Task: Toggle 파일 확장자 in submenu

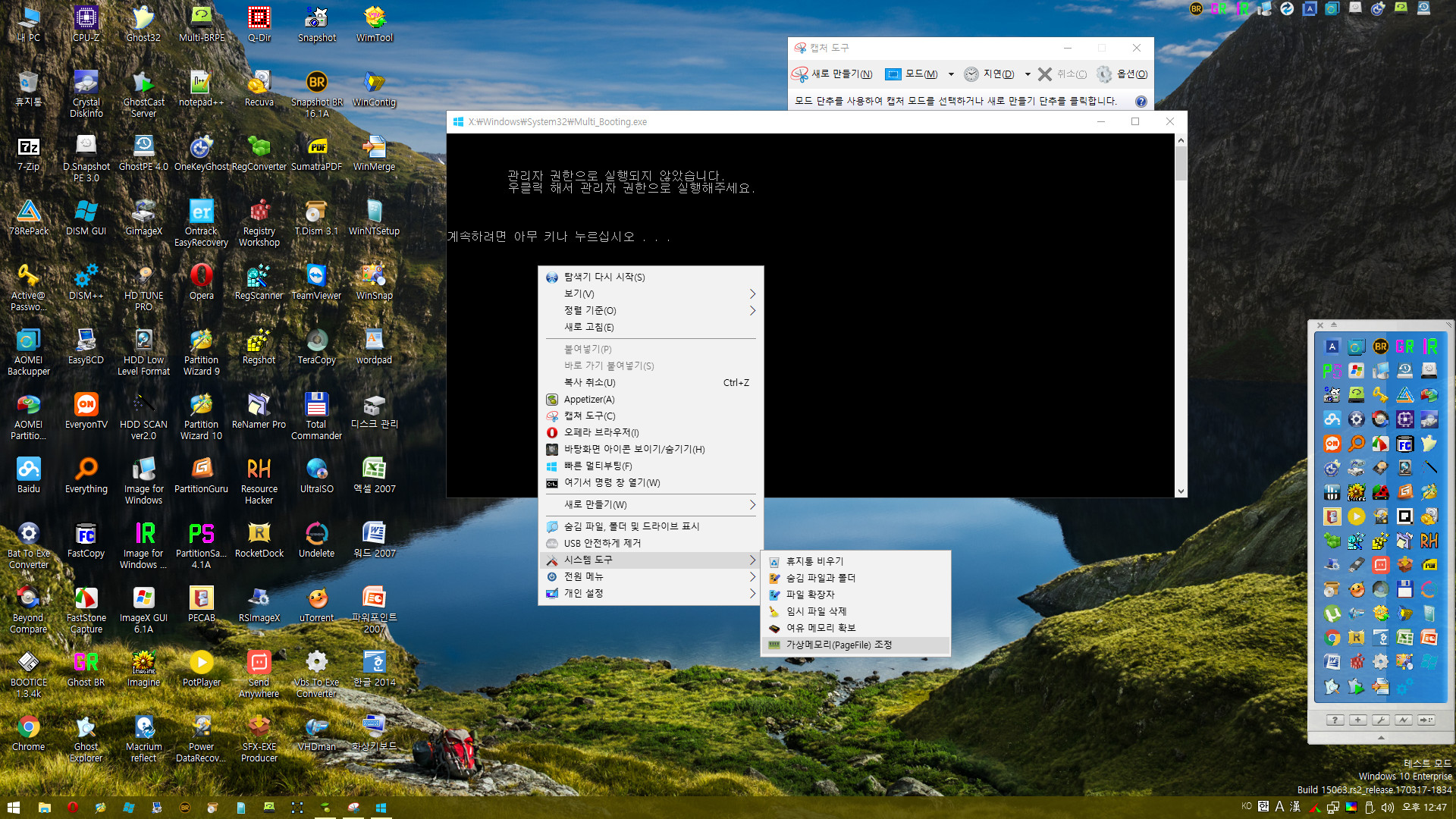Action: click(x=855, y=595)
